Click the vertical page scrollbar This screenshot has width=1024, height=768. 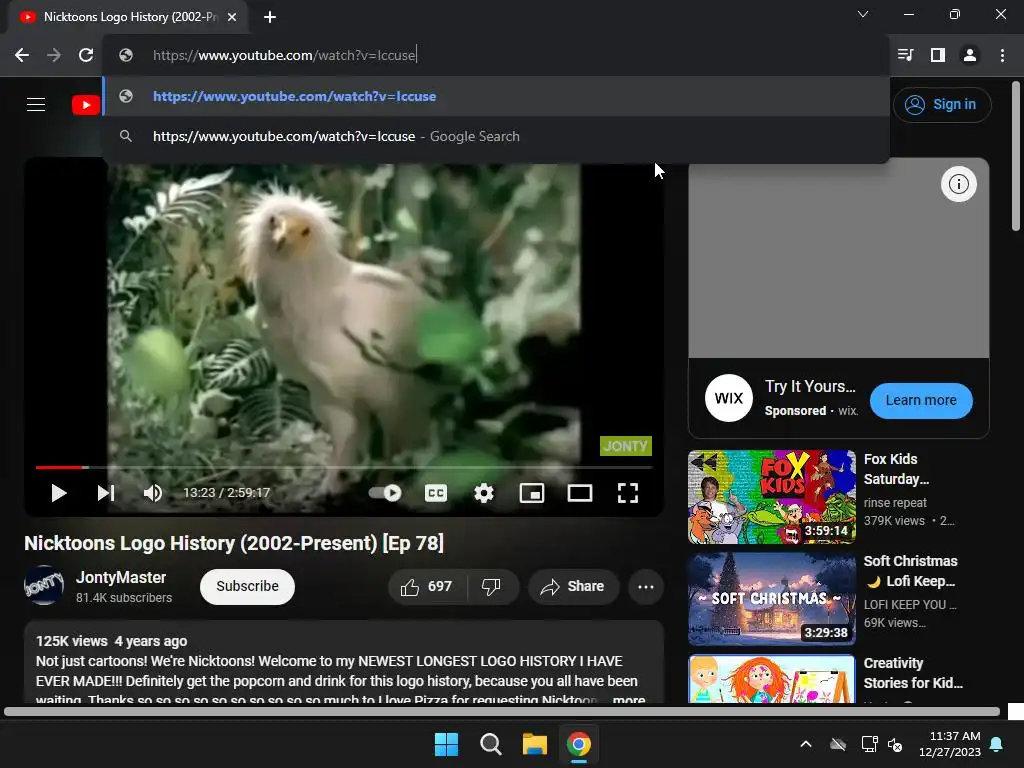pos(1016,157)
